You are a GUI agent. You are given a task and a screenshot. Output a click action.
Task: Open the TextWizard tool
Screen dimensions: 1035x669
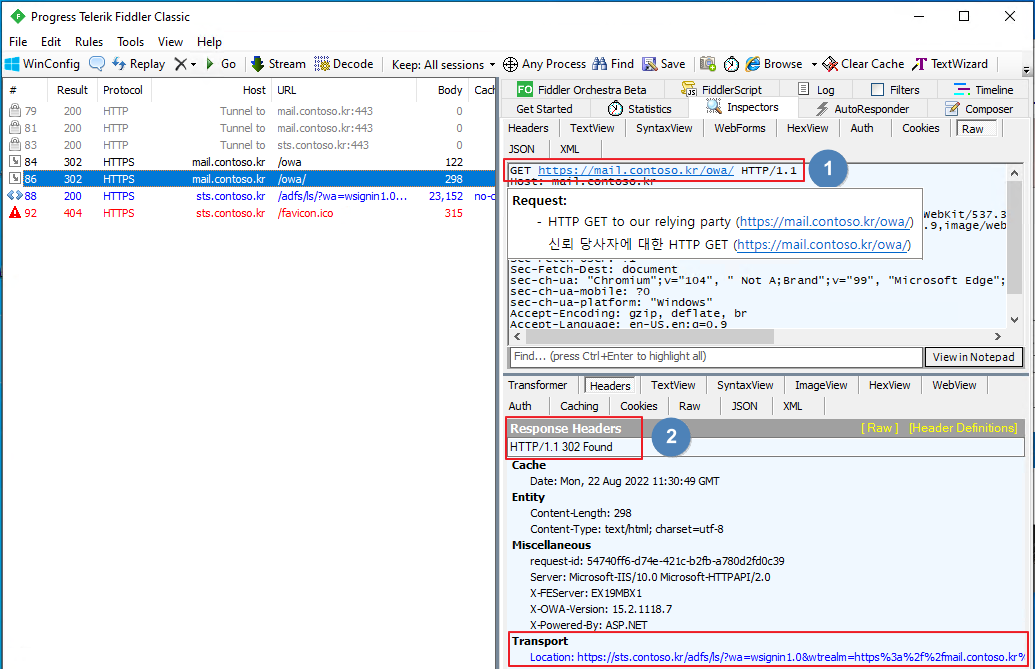pyautogui.click(x=950, y=64)
